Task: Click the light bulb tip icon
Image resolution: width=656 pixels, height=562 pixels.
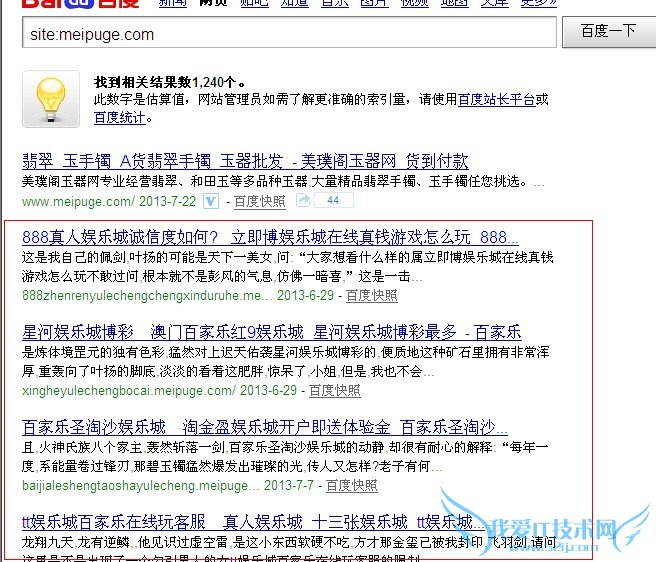Action: [51, 99]
